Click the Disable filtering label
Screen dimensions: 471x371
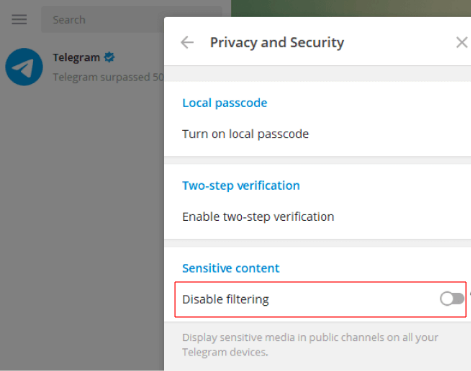[x=225, y=299]
